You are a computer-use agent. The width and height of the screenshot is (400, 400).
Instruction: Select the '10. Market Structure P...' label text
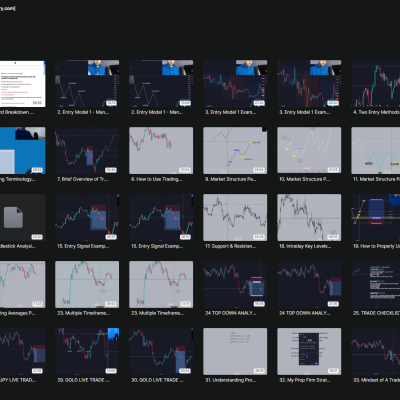[x=305, y=179]
